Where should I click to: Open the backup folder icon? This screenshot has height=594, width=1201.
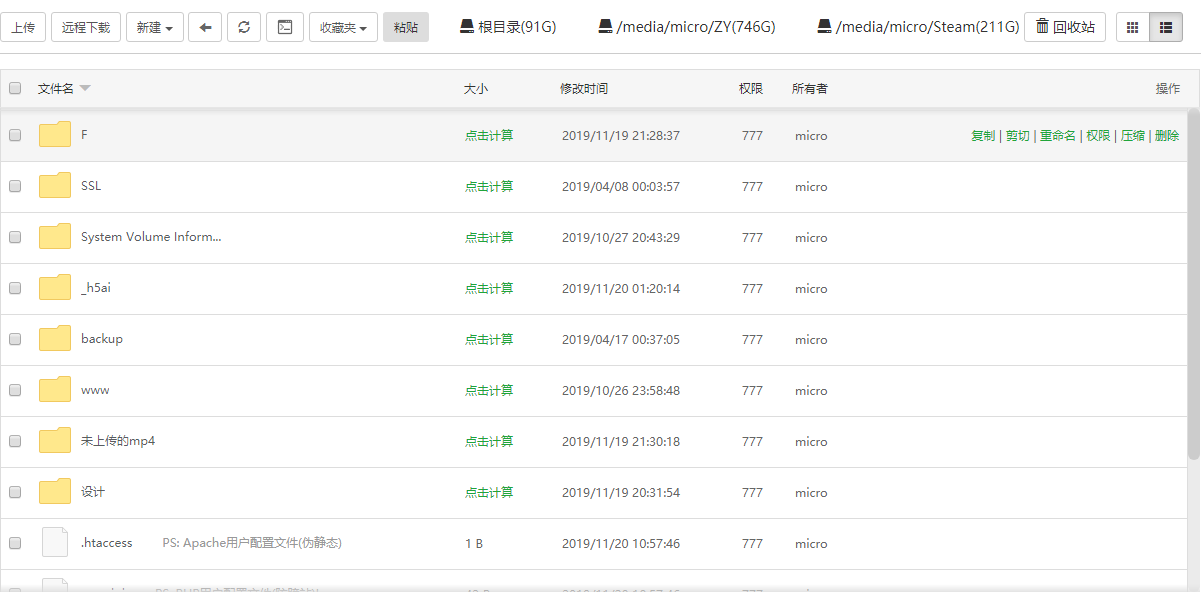click(x=55, y=339)
